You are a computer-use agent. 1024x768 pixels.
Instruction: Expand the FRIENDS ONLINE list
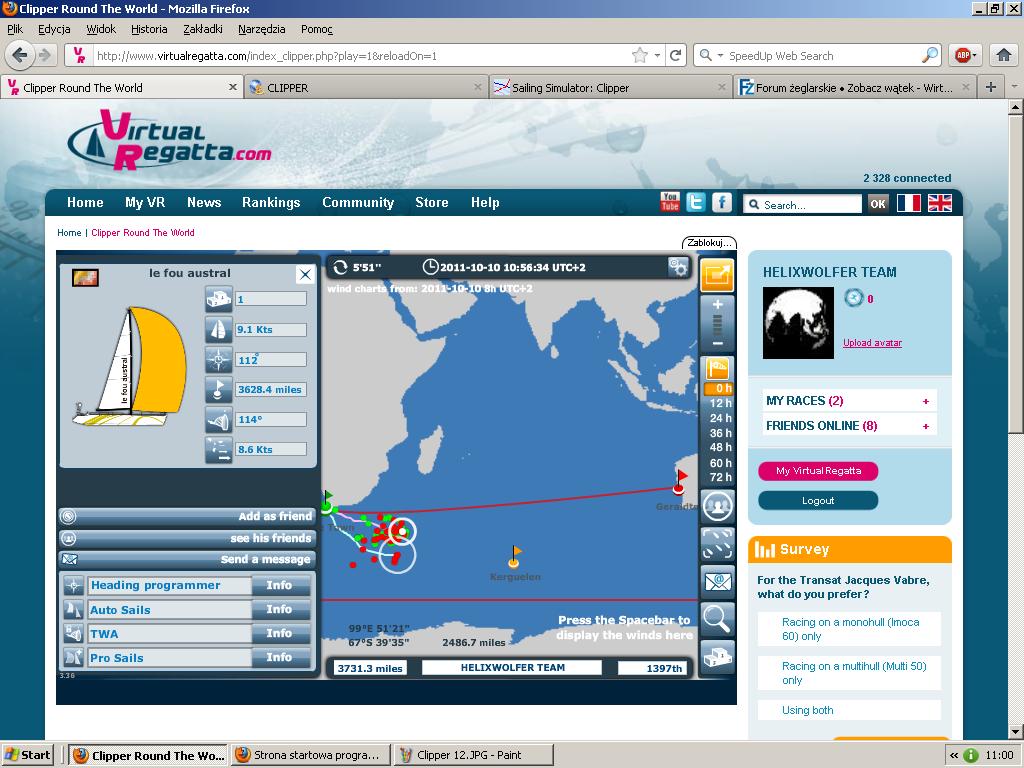925,426
